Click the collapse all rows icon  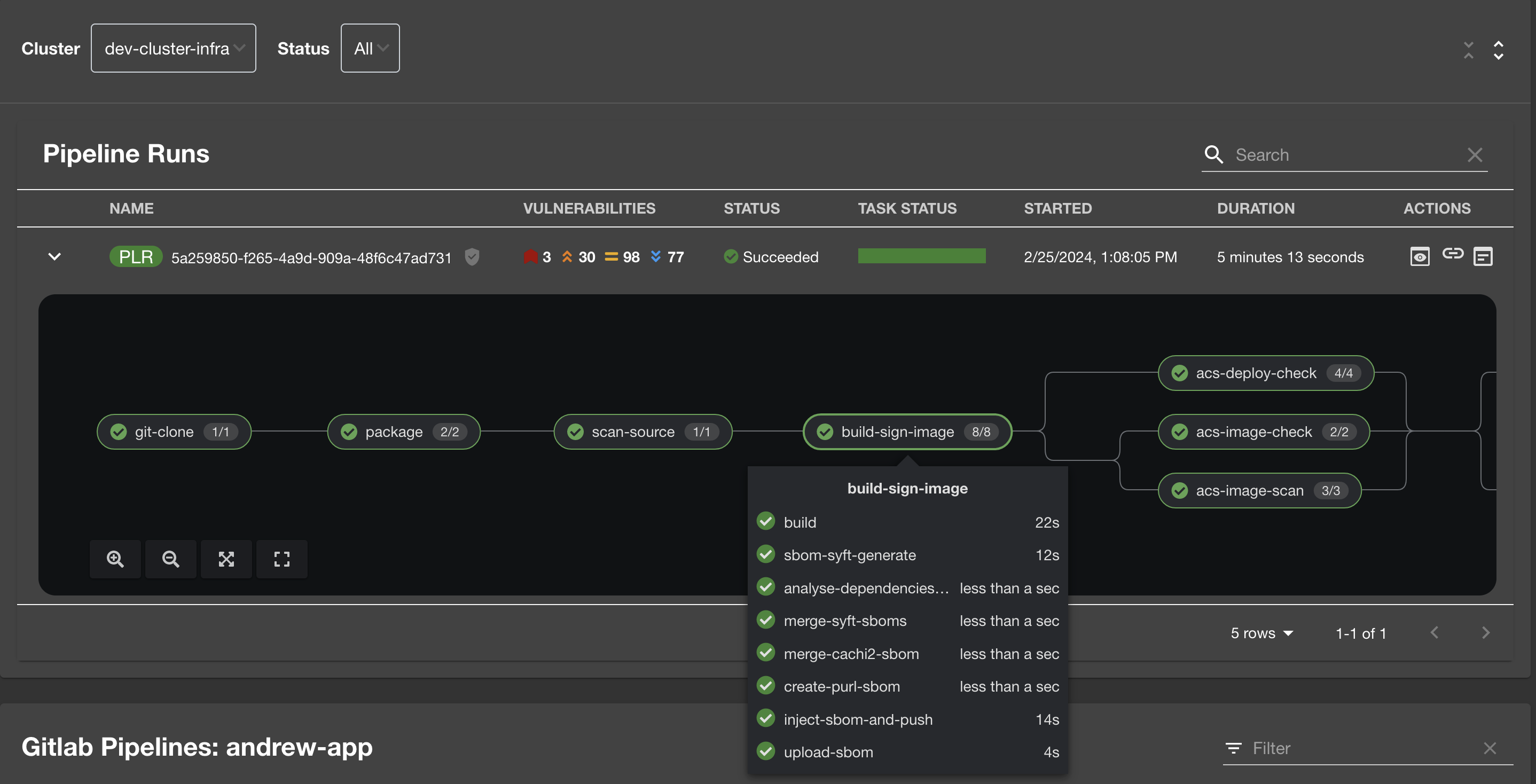(x=1468, y=50)
